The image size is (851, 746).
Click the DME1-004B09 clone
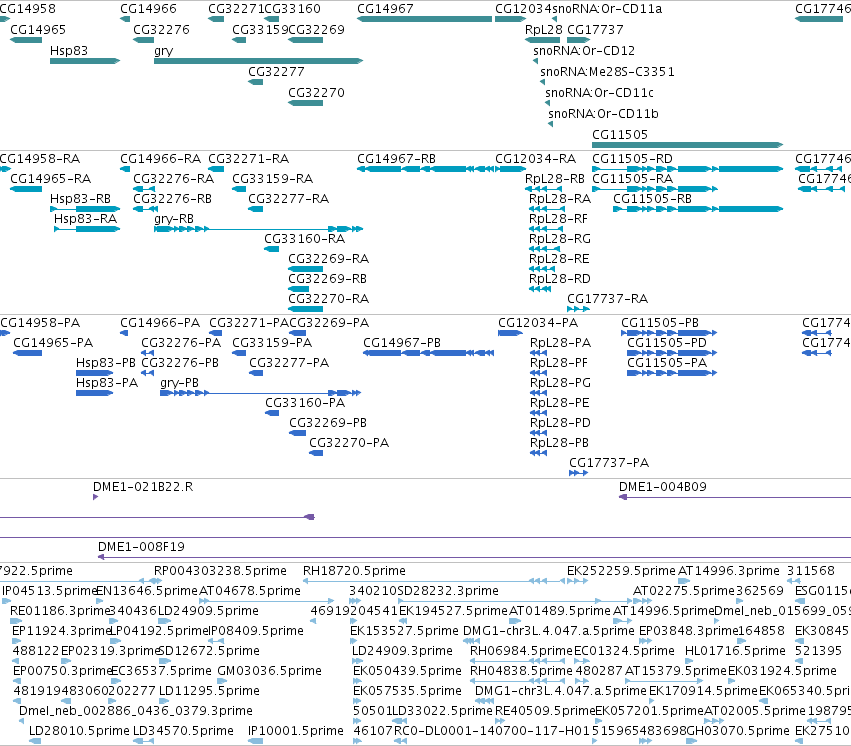(735, 497)
